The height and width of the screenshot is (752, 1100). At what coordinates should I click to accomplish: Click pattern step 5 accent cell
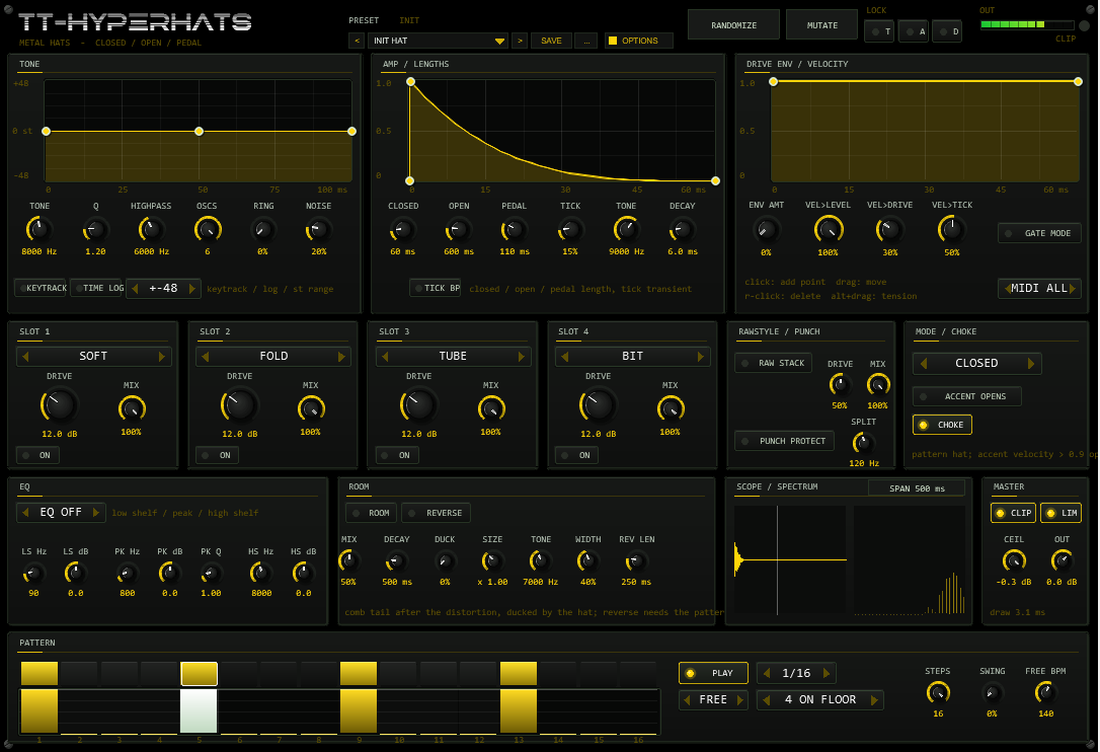pyautogui.click(x=199, y=673)
